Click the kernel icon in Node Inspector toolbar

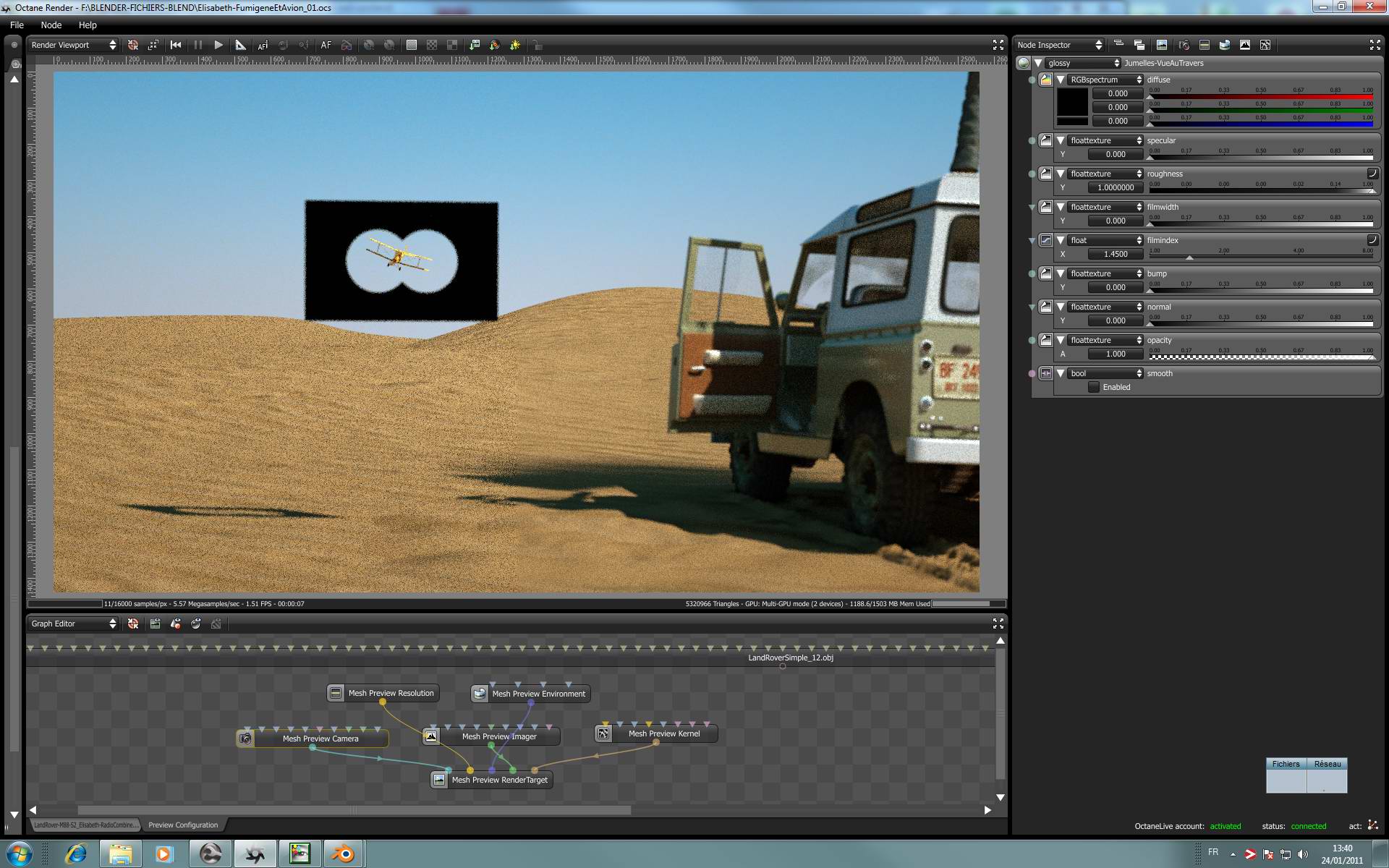[x=1265, y=45]
